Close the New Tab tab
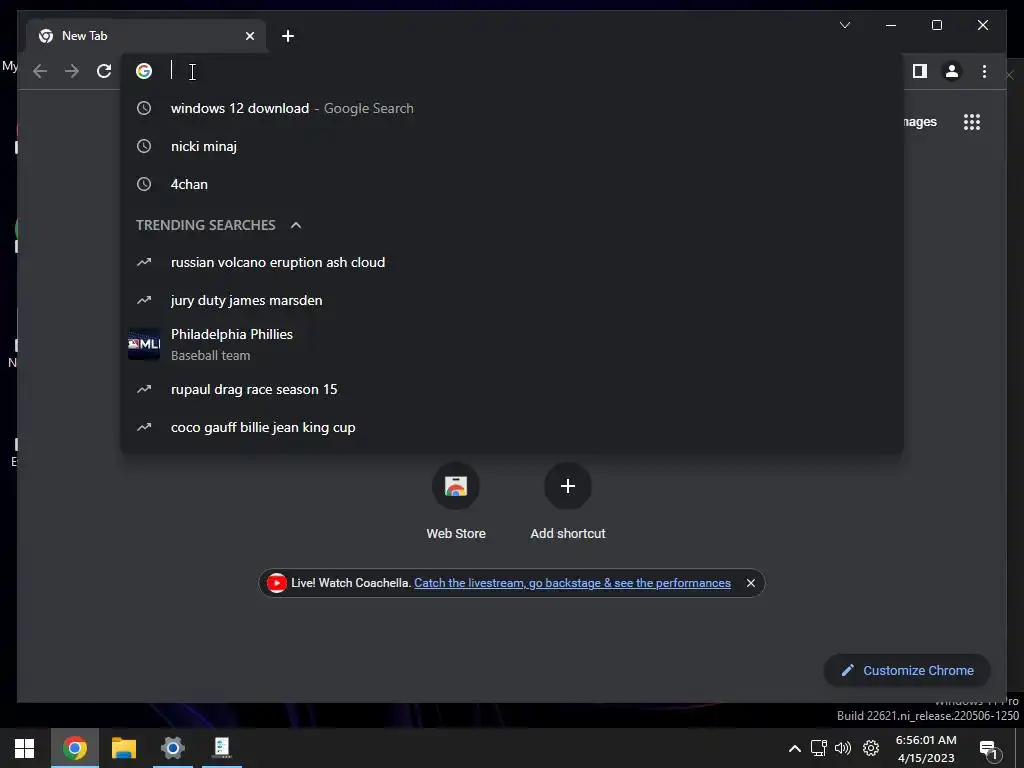The image size is (1024, 768). pyautogui.click(x=249, y=36)
